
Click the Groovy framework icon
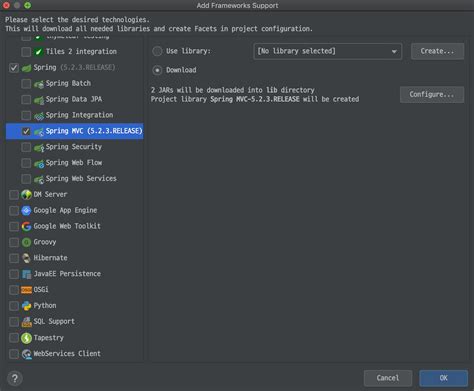pos(26,242)
